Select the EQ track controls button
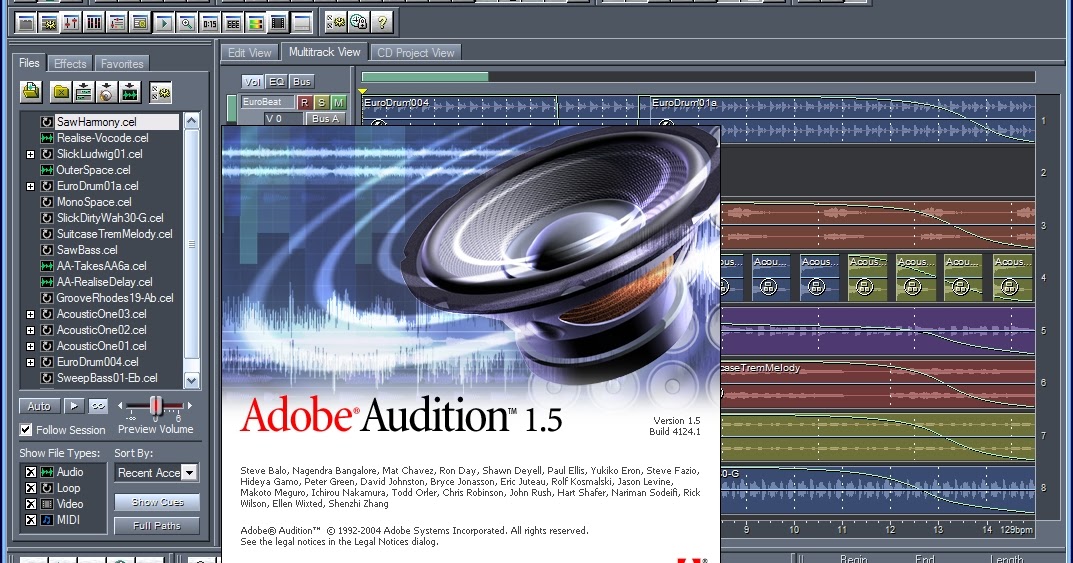Image resolution: width=1073 pixels, height=563 pixels. click(276, 81)
